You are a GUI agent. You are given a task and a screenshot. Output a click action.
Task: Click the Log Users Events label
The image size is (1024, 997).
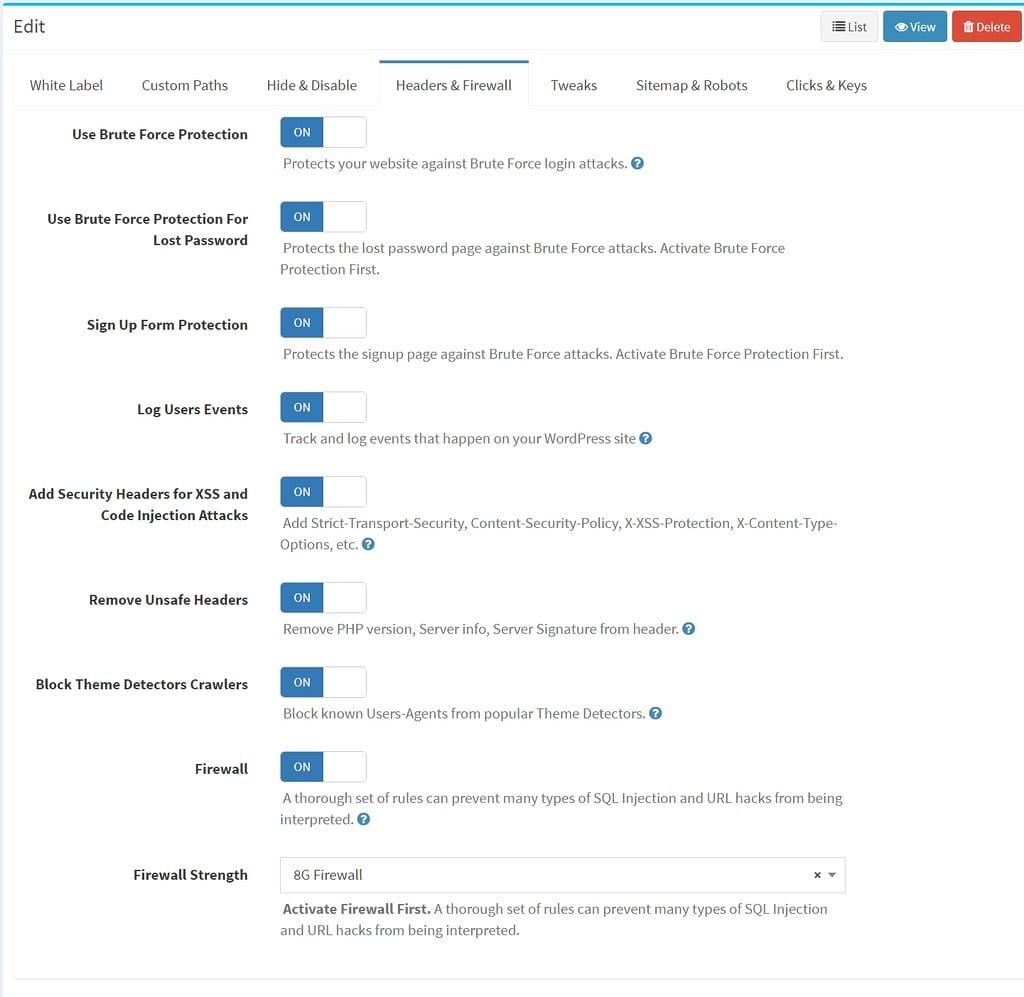click(x=193, y=409)
